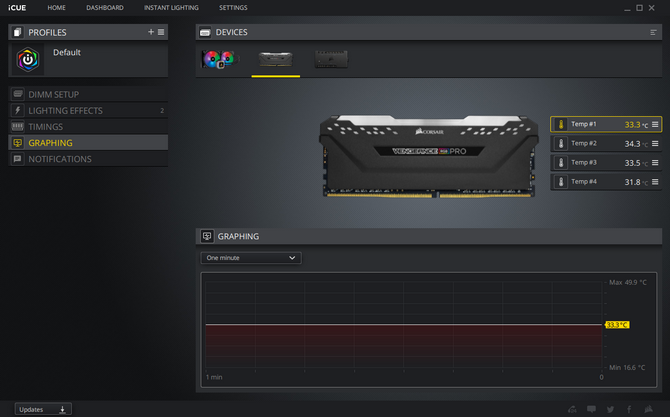Open the One minute time range dropdown
The image size is (670, 417).
[x=251, y=258]
